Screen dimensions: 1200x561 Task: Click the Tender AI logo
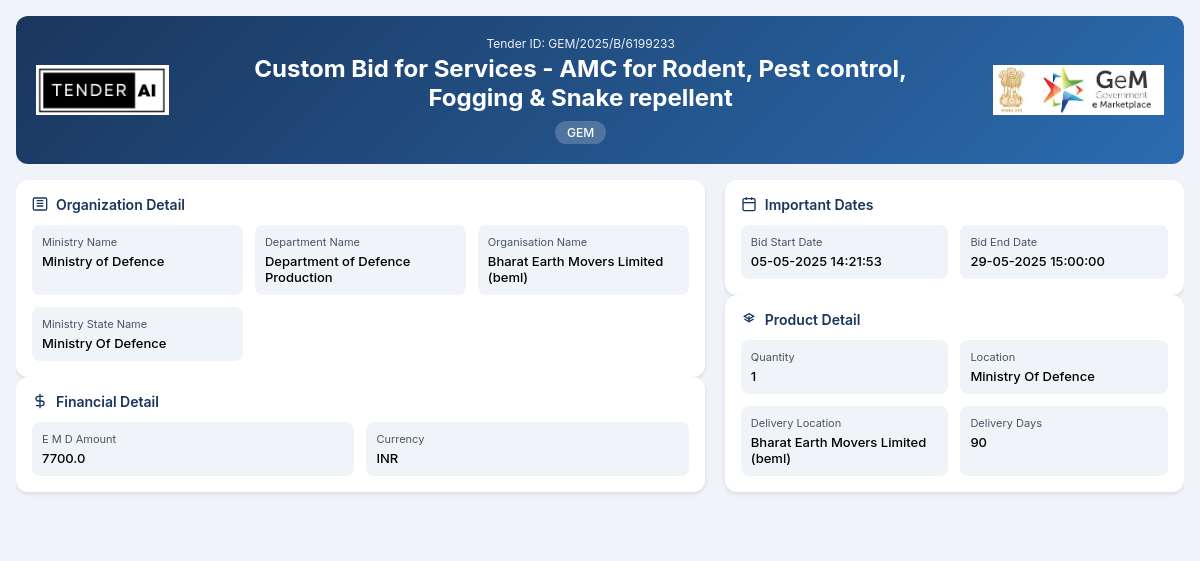point(102,90)
